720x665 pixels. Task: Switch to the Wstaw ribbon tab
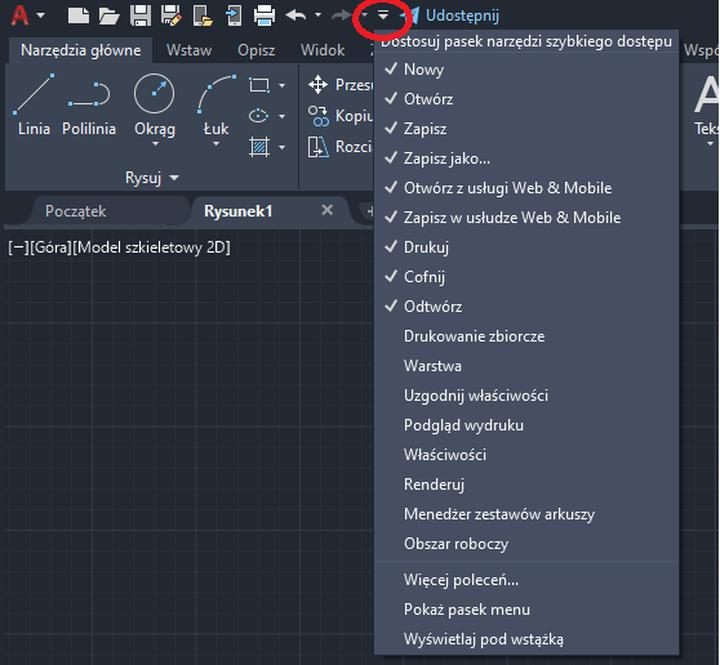pyautogui.click(x=189, y=50)
